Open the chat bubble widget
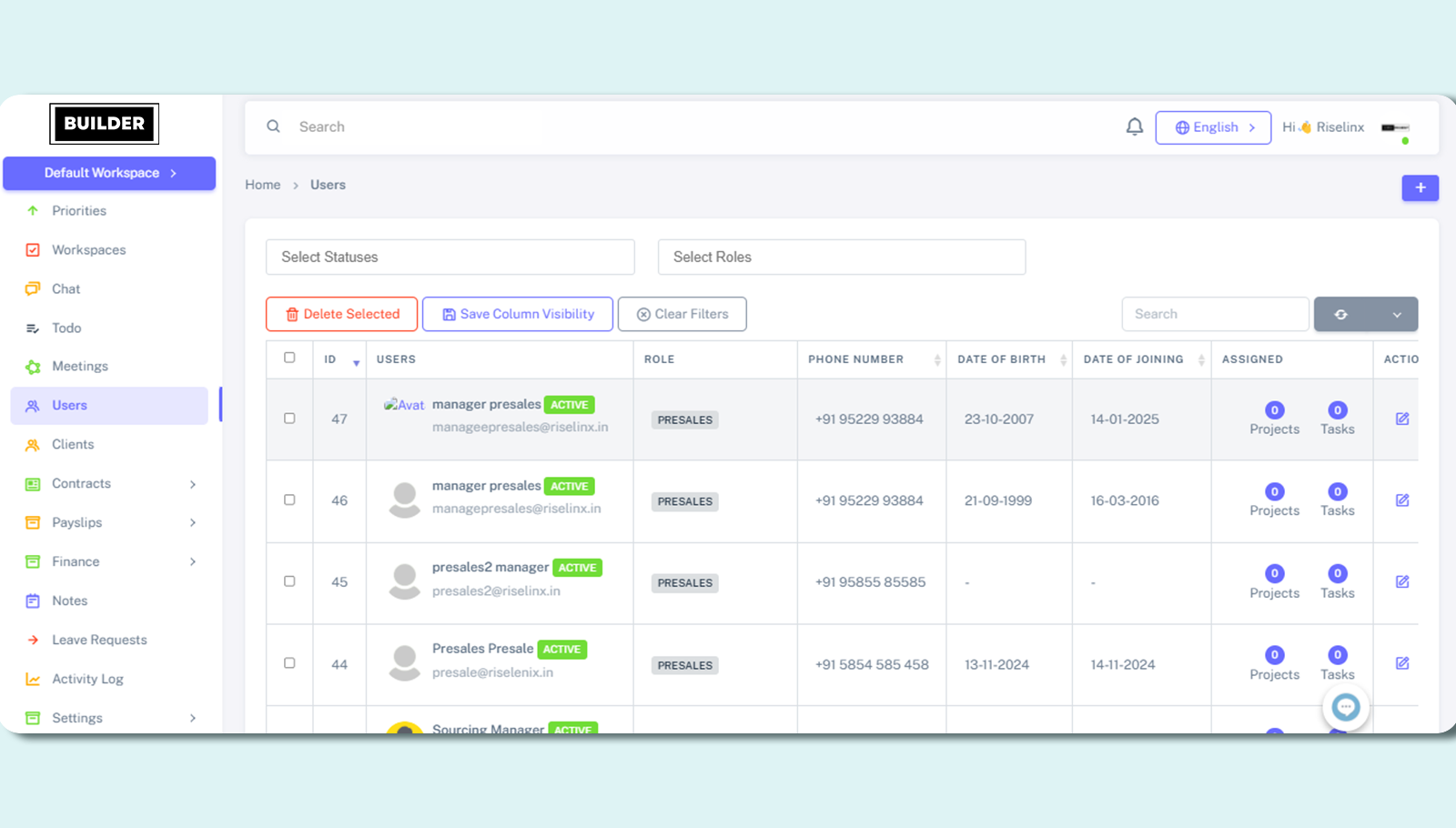Image resolution: width=1456 pixels, height=828 pixels. pyautogui.click(x=1345, y=707)
